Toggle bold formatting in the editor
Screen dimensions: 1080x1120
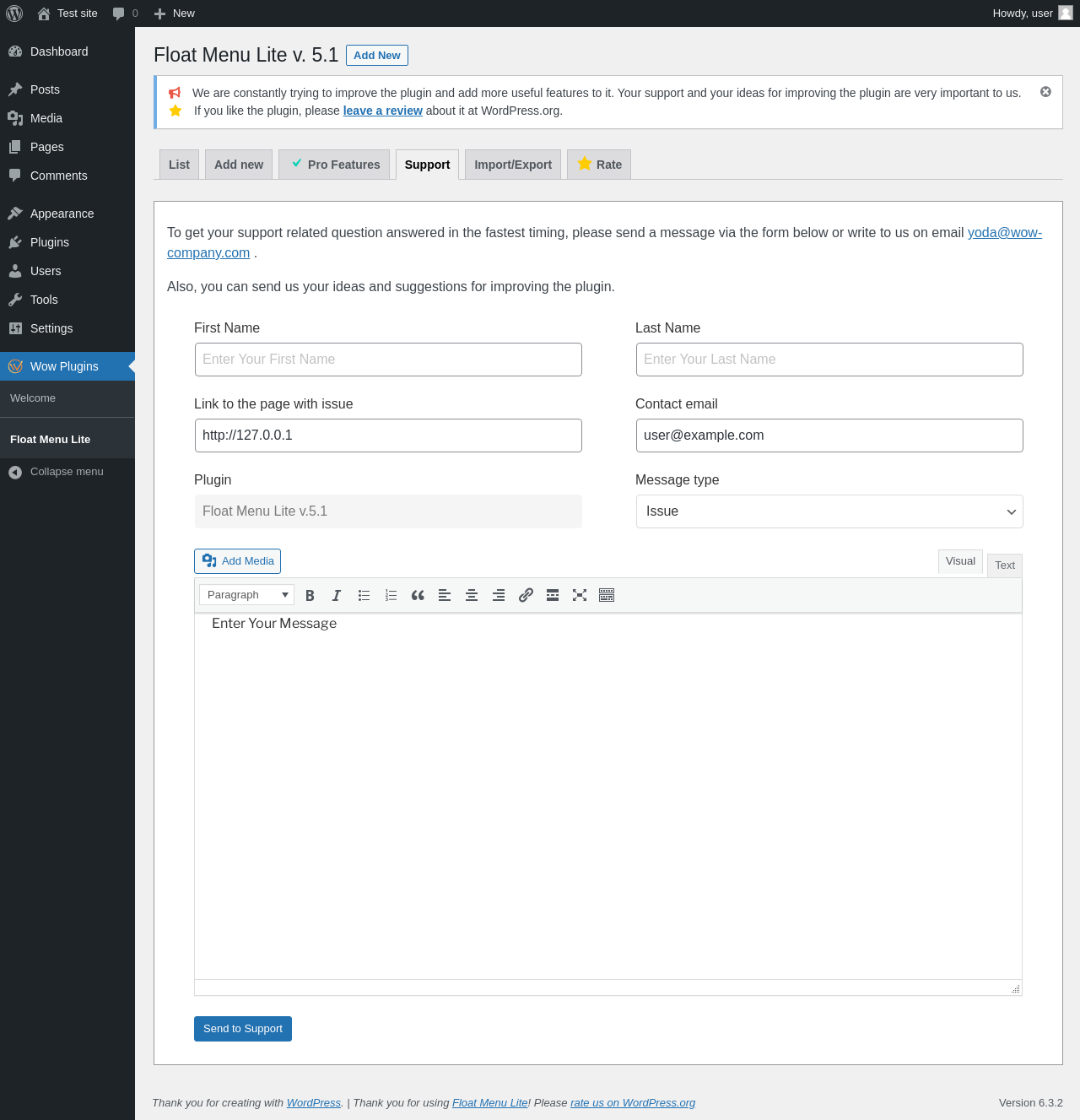click(x=310, y=595)
